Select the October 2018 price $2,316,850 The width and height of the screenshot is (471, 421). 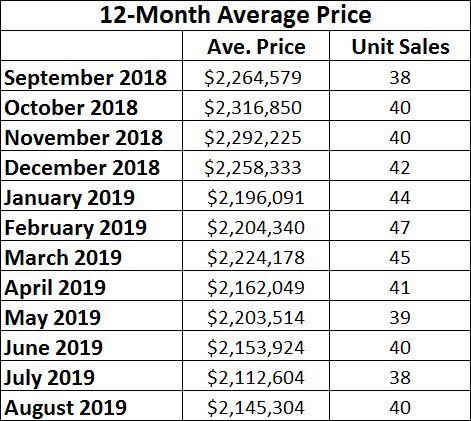pyautogui.click(x=253, y=108)
